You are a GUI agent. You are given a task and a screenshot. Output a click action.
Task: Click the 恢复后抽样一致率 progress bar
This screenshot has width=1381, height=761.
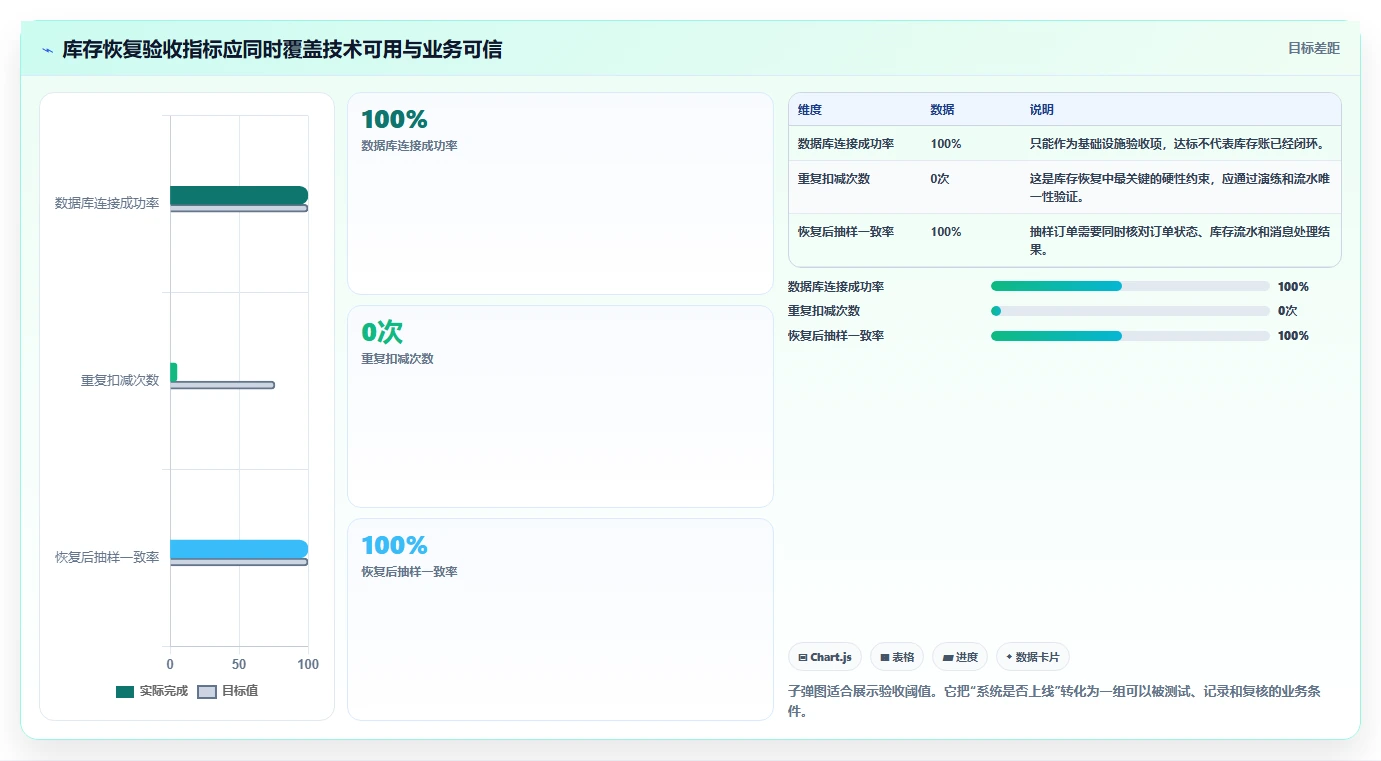point(1130,336)
